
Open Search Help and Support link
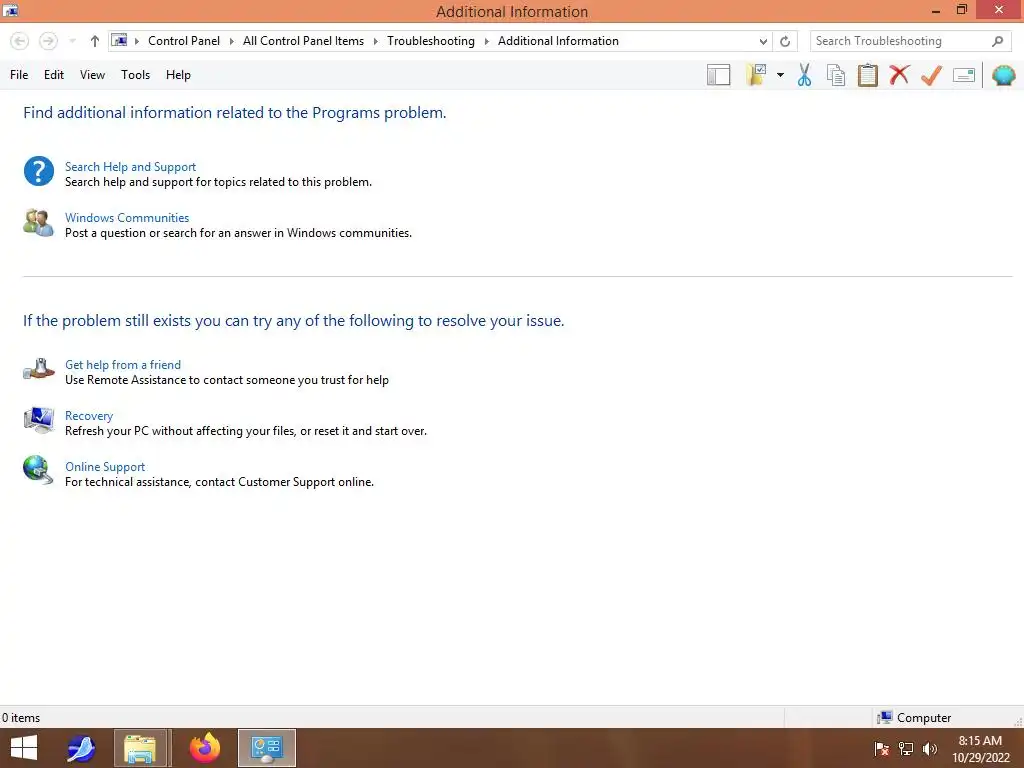pyautogui.click(x=130, y=167)
